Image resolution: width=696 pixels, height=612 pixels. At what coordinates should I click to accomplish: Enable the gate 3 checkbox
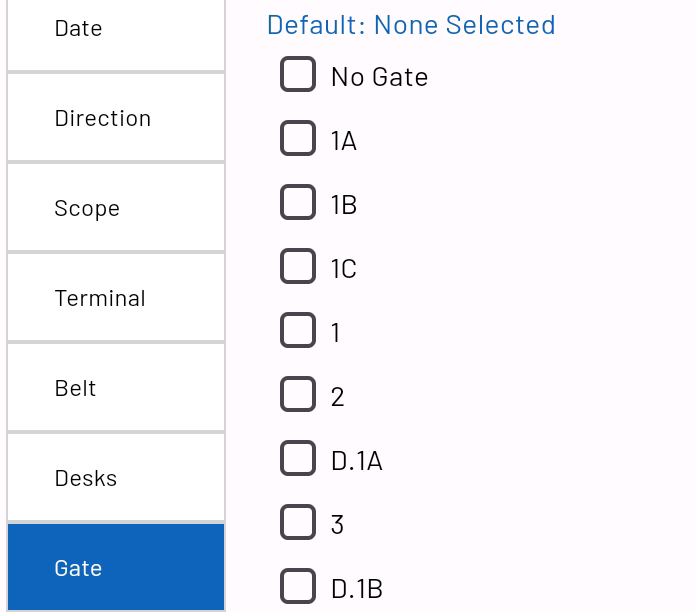(298, 522)
